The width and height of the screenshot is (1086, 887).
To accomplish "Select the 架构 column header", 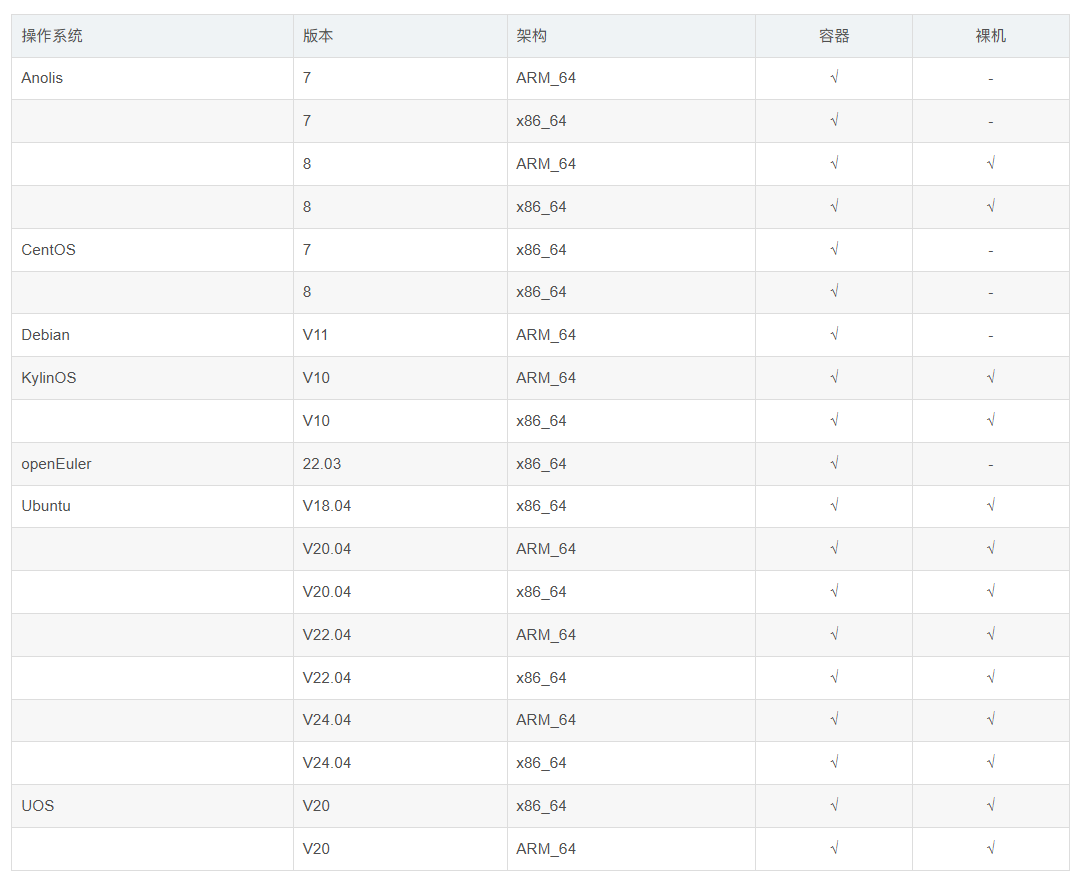I will coord(531,36).
